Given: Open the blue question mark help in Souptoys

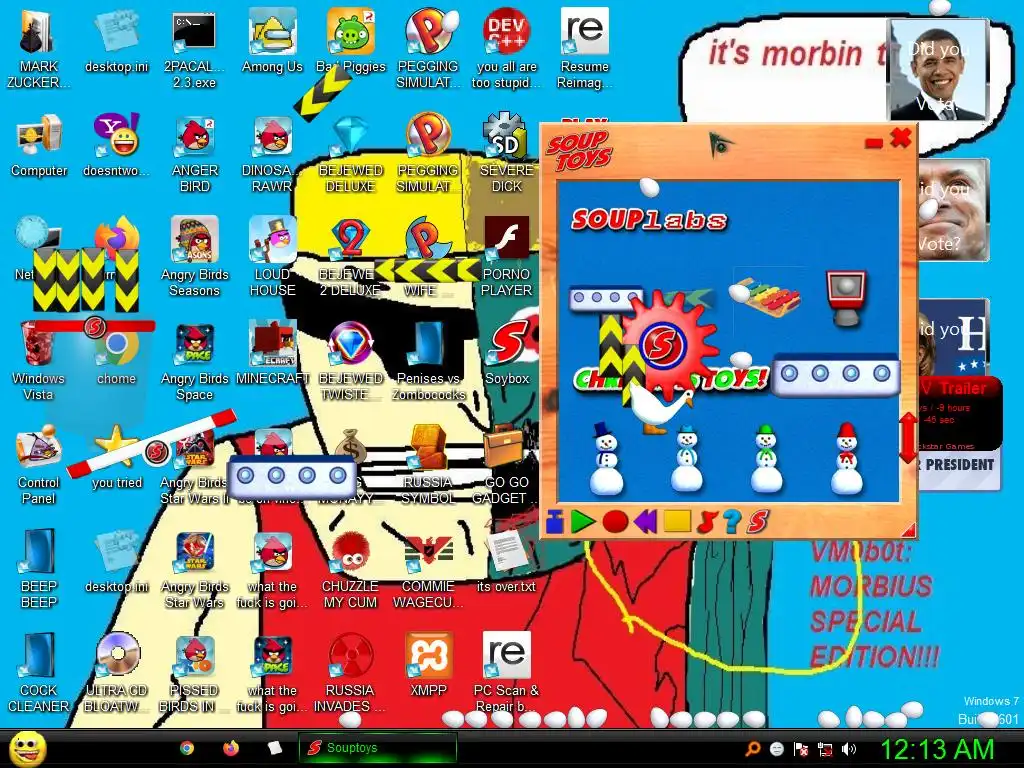Looking at the screenshot, I should tap(731, 521).
